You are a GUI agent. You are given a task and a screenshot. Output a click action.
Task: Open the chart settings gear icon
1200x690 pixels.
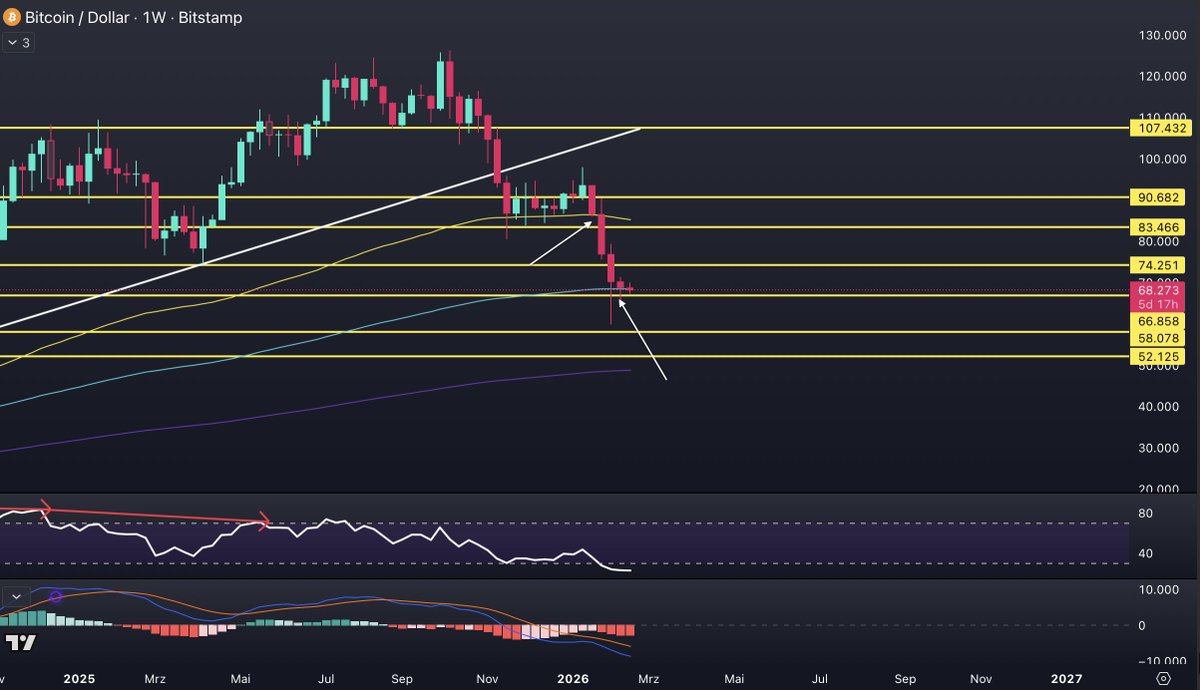pyautogui.click(x=1163, y=678)
